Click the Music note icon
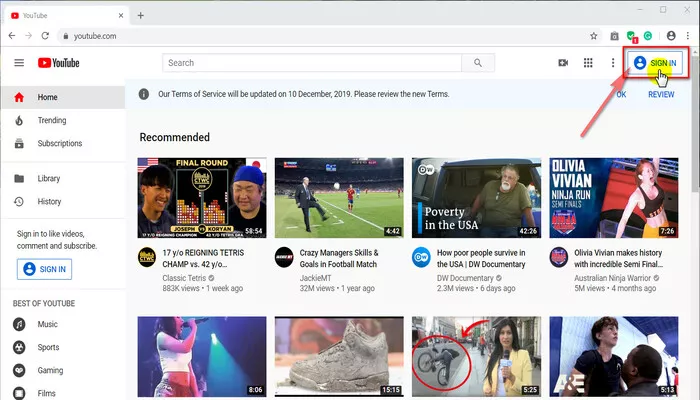 coord(19,324)
